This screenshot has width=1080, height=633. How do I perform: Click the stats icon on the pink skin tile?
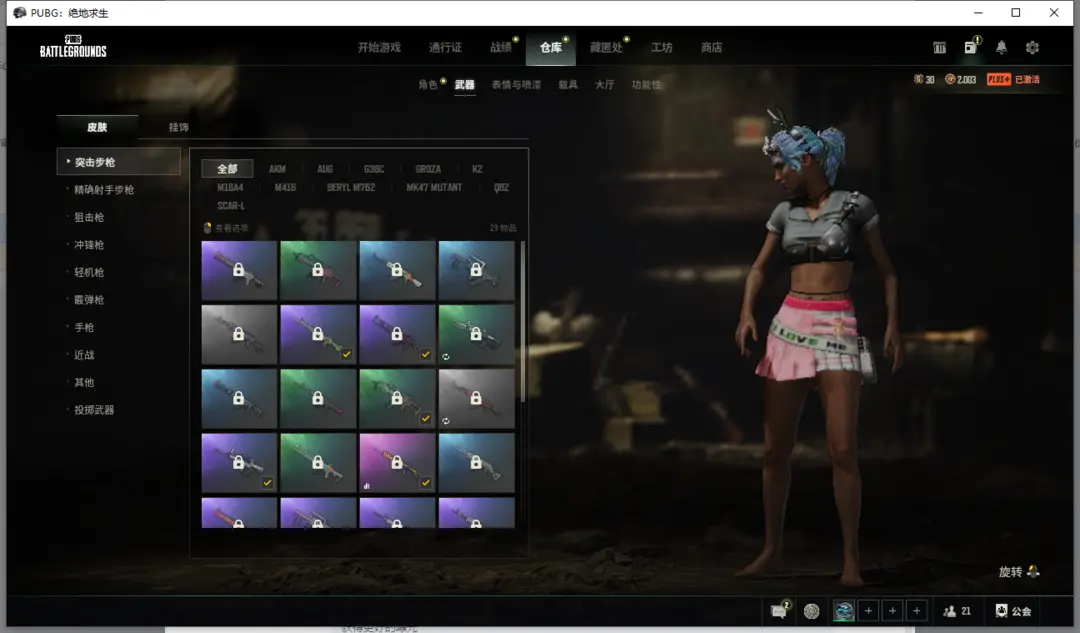[x=366, y=486]
